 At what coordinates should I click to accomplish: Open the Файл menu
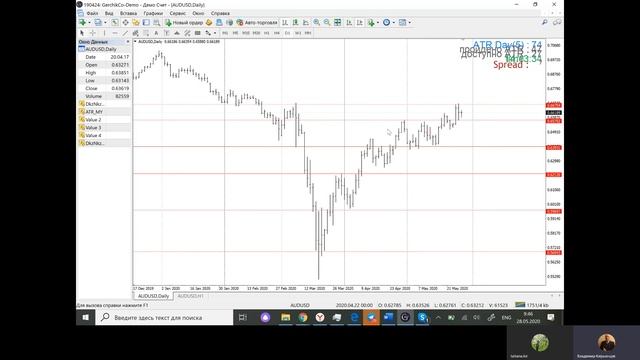pos(92,13)
